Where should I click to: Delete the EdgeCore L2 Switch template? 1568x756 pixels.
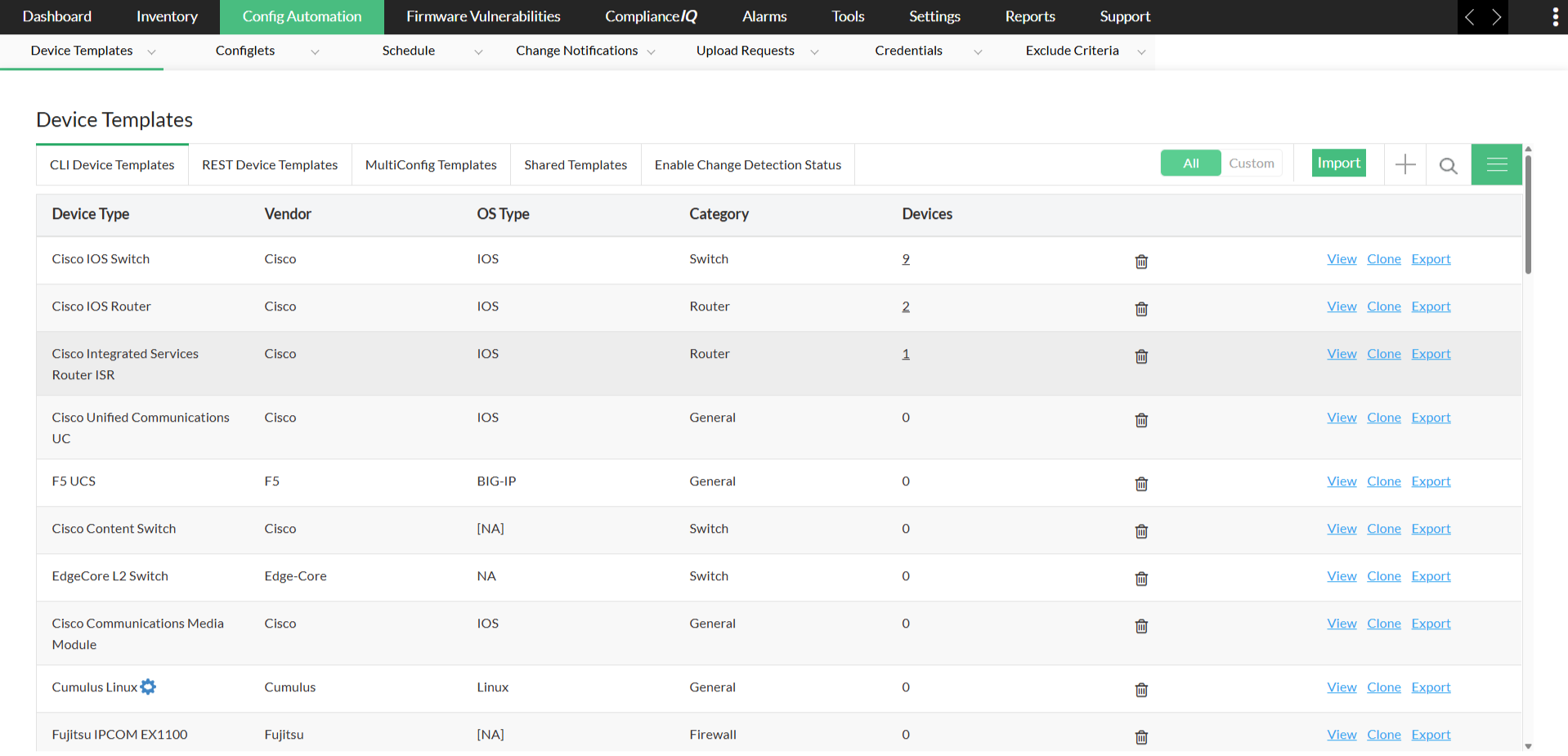click(1141, 579)
